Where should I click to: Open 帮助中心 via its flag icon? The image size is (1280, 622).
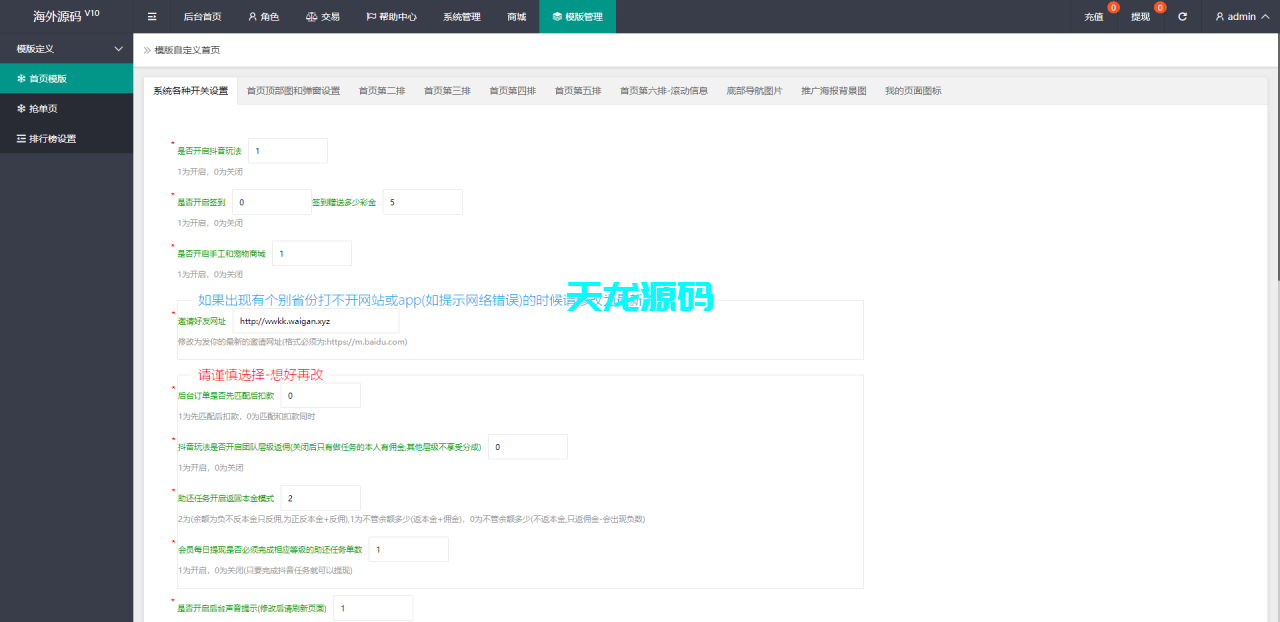click(369, 16)
